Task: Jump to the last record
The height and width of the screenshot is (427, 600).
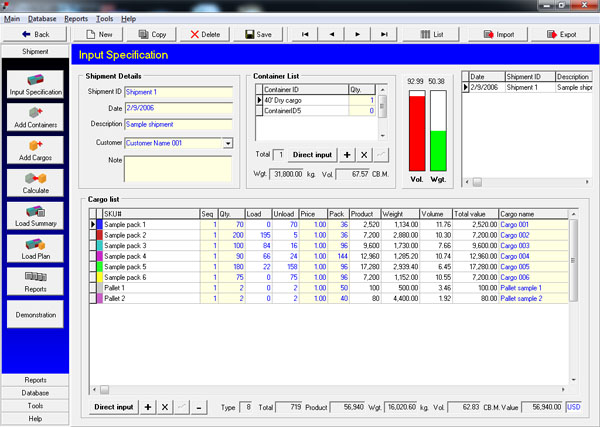Action: point(384,34)
